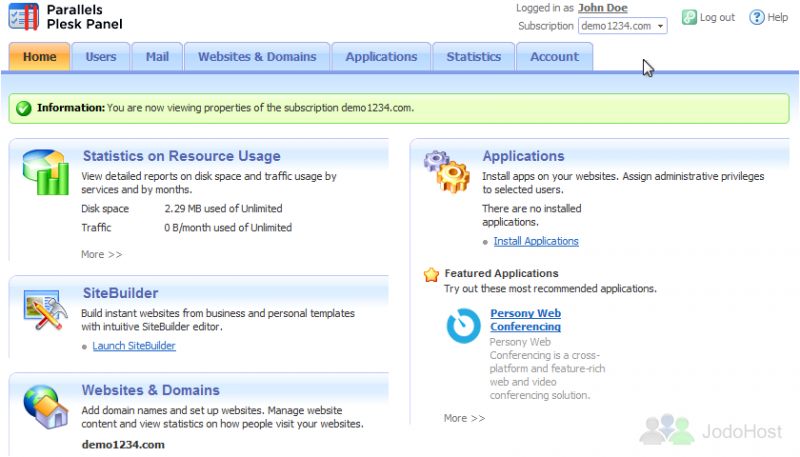The width and height of the screenshot is (800, 457).
Task: Click the 'There are no installed applications' text
Action: (532, 215)
